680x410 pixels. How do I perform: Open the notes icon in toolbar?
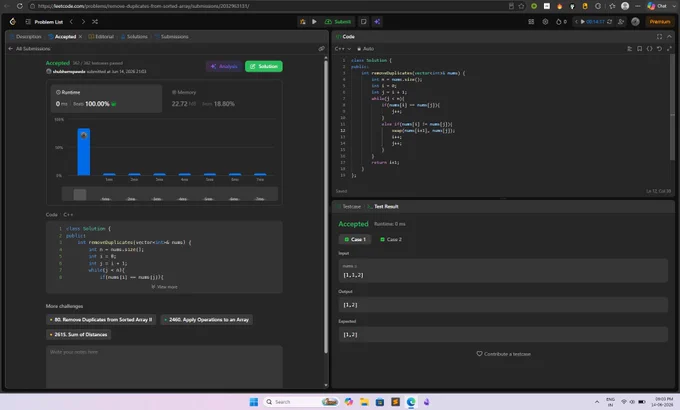[363, 22]
